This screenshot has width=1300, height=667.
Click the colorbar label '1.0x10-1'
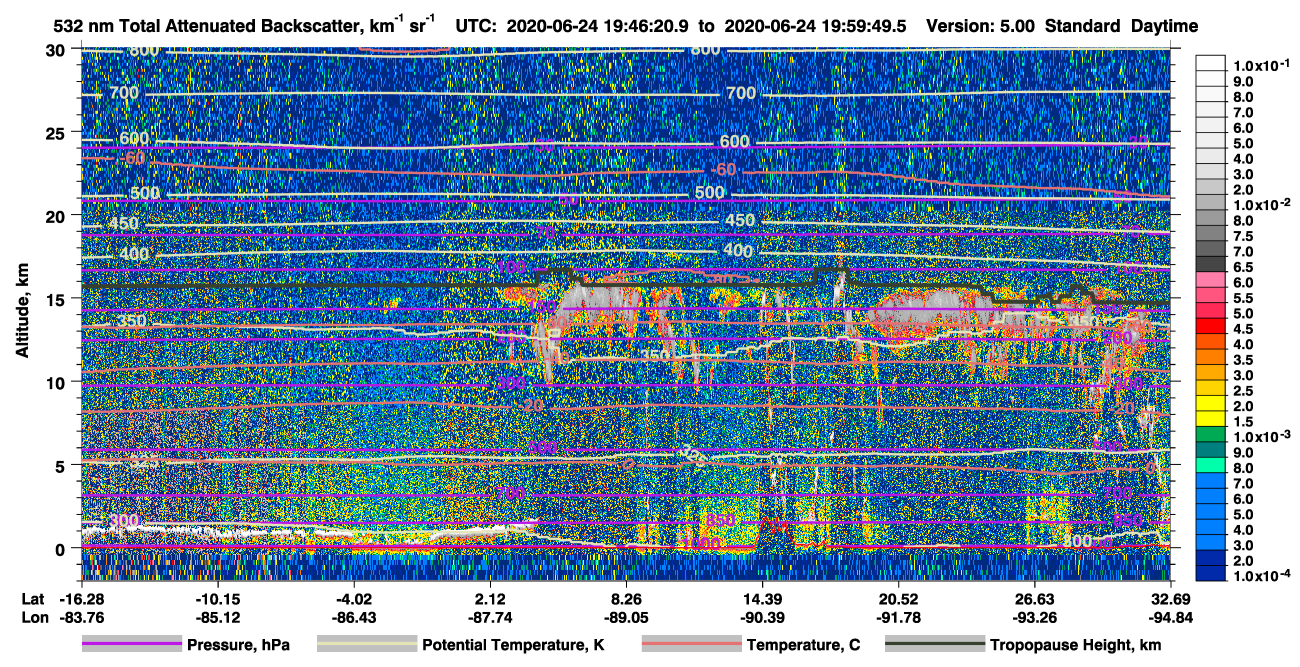pos(1263,64)
